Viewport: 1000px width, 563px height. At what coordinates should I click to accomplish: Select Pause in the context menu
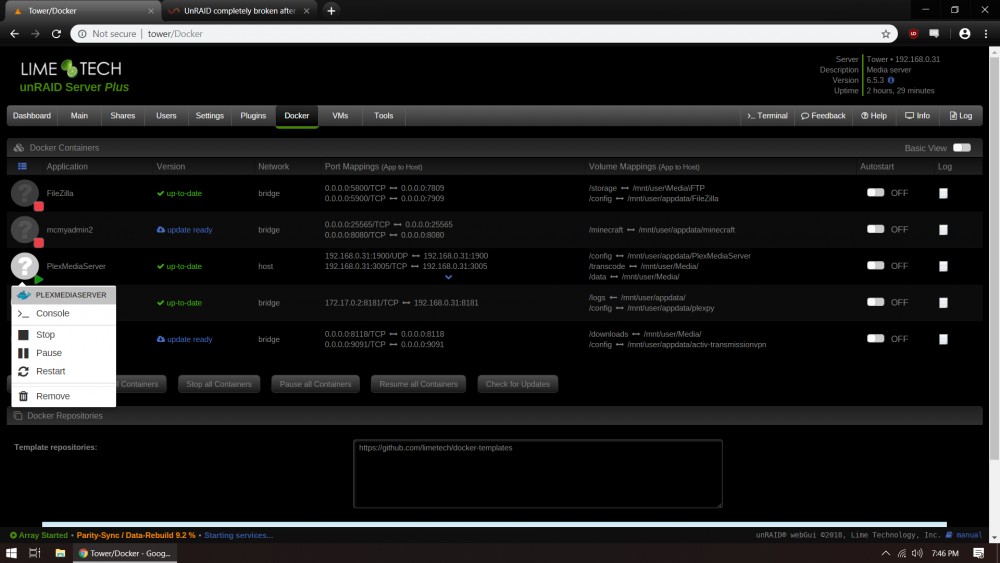(64, 353)
